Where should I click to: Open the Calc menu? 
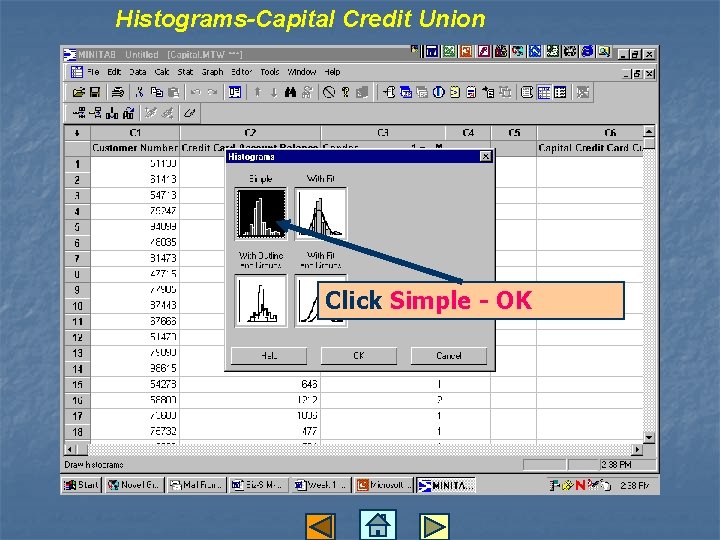(x=162, y=72)
